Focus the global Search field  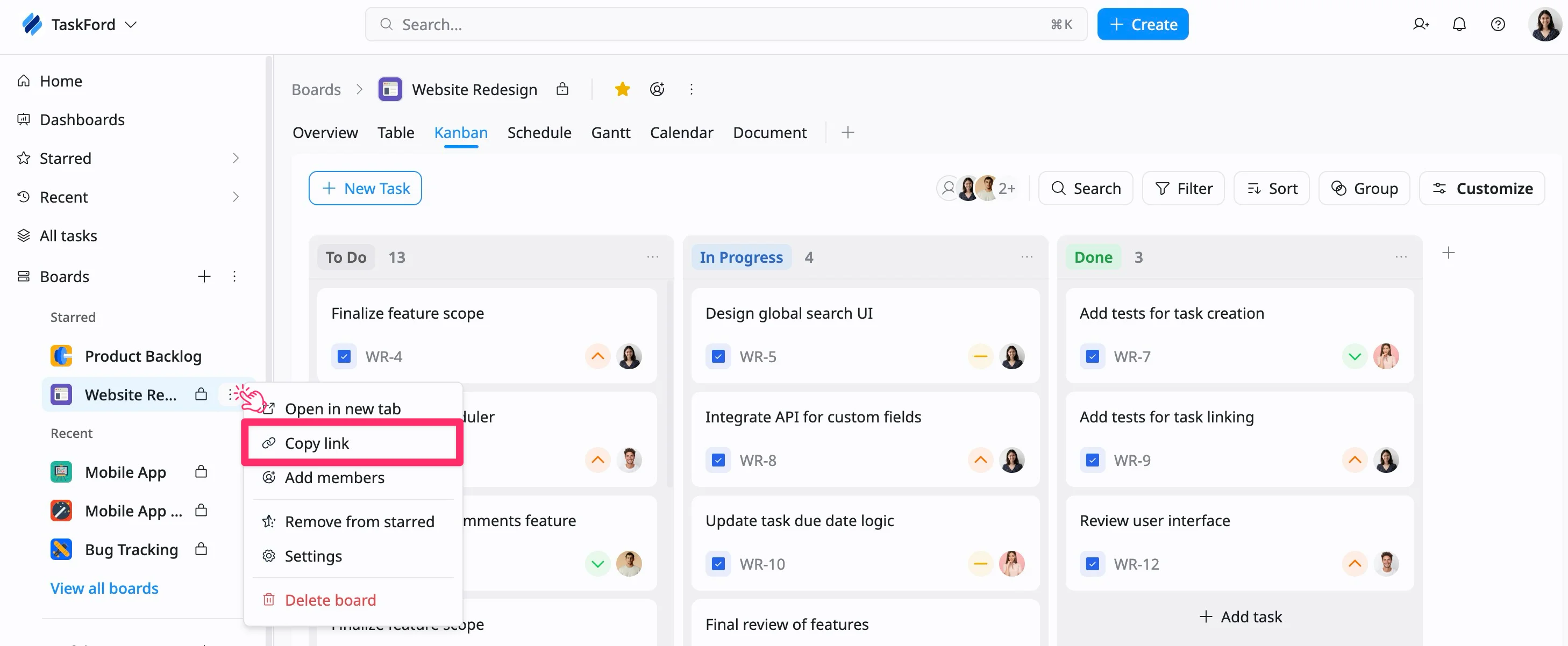pyautogui.click(x=725, y=24)
